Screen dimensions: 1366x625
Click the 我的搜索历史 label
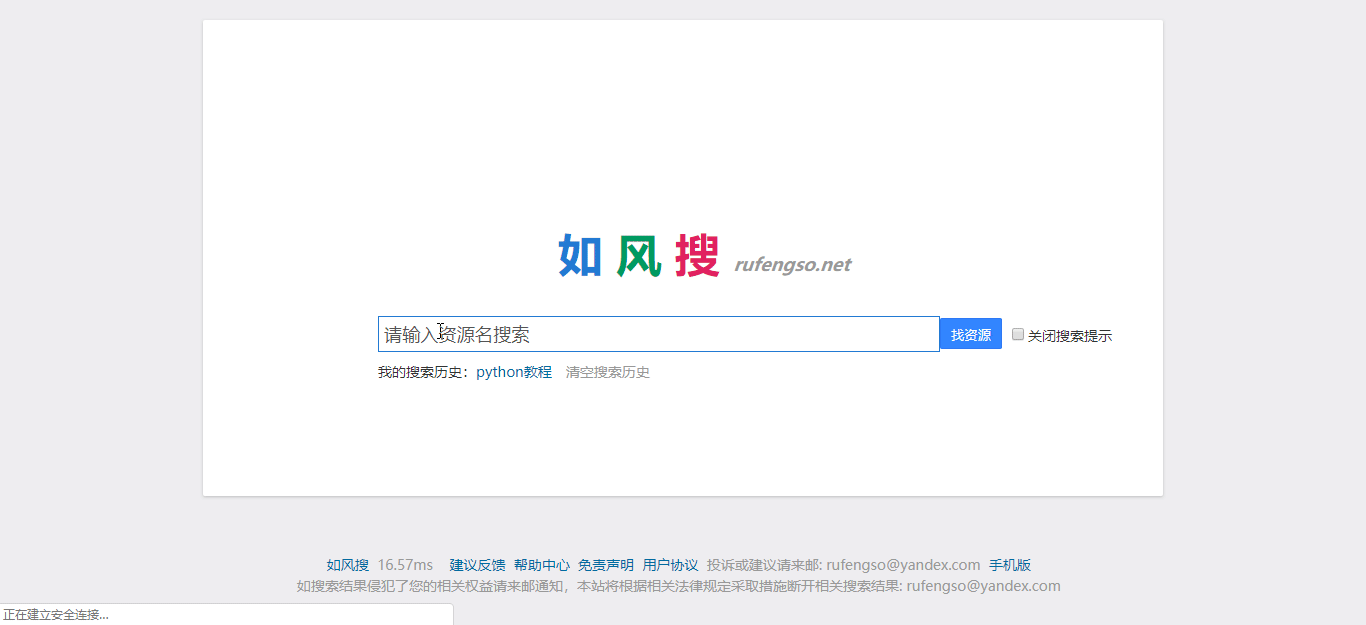(x=424, y=372)
